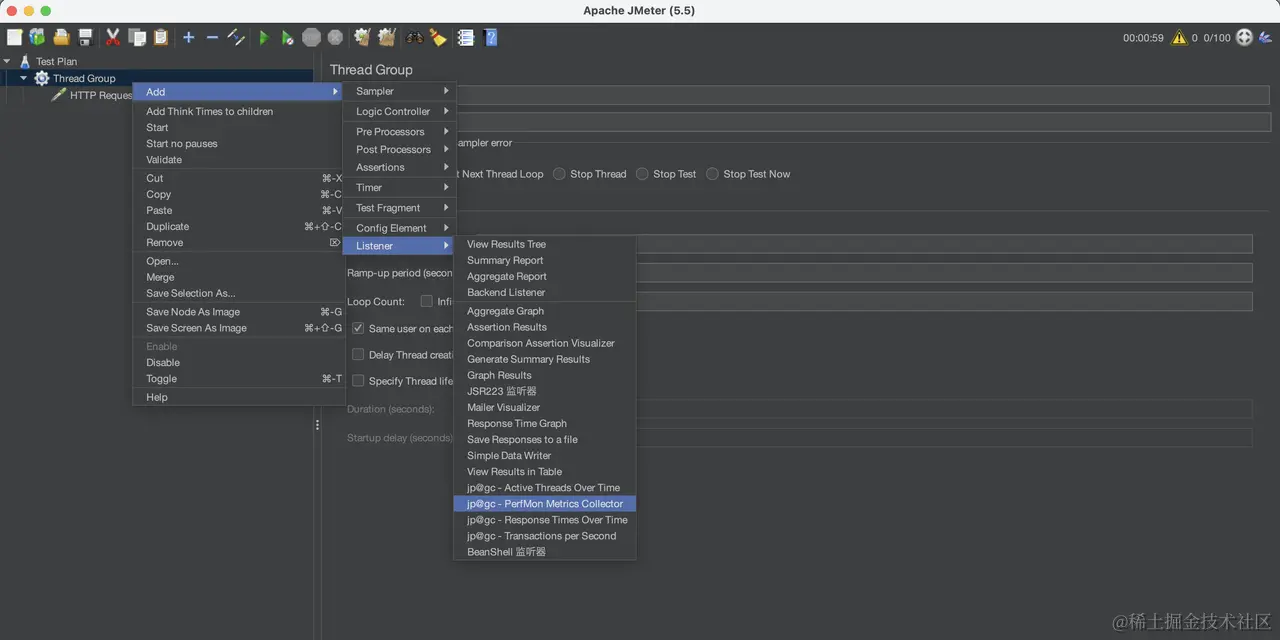Expand the Assertions submenu

400,167
